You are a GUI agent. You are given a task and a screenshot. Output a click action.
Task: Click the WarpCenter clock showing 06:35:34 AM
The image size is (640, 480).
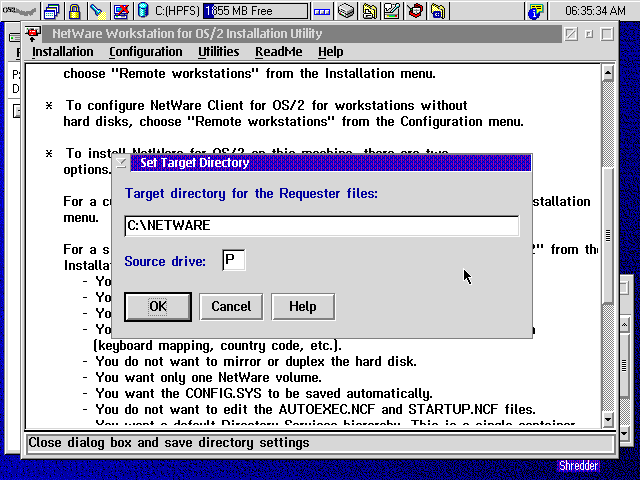pyautogui.click(x=595, y=11)
